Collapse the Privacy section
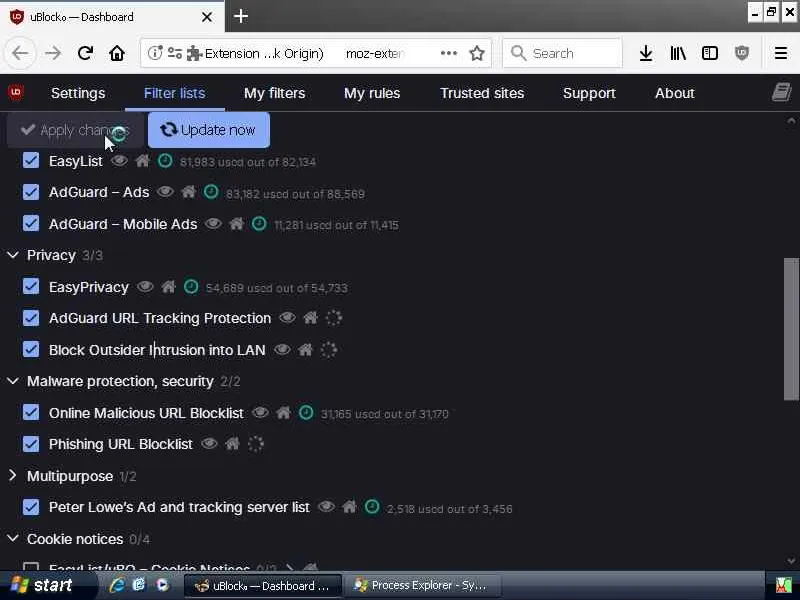The height and width of the screenshot is (600, 800). tap(13, 255)
